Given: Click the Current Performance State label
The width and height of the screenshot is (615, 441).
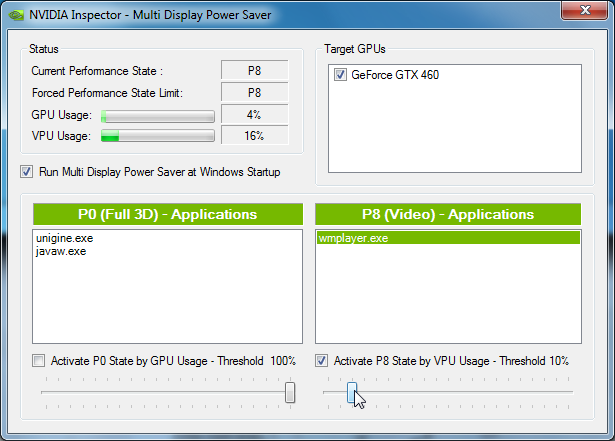Looking at the screenshot, I should (97, 71).
